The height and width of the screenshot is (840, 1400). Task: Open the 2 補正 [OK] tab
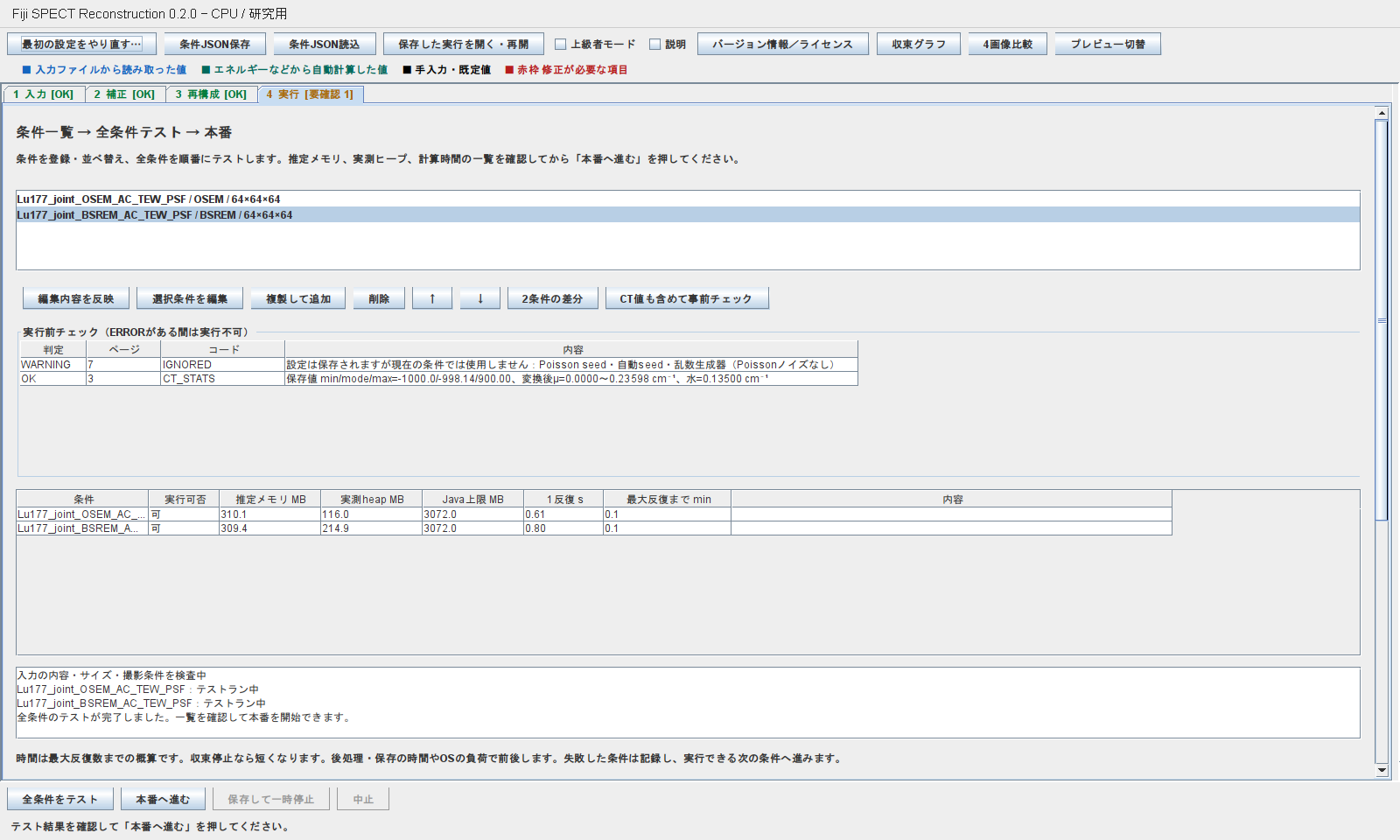tap(125, 94)
